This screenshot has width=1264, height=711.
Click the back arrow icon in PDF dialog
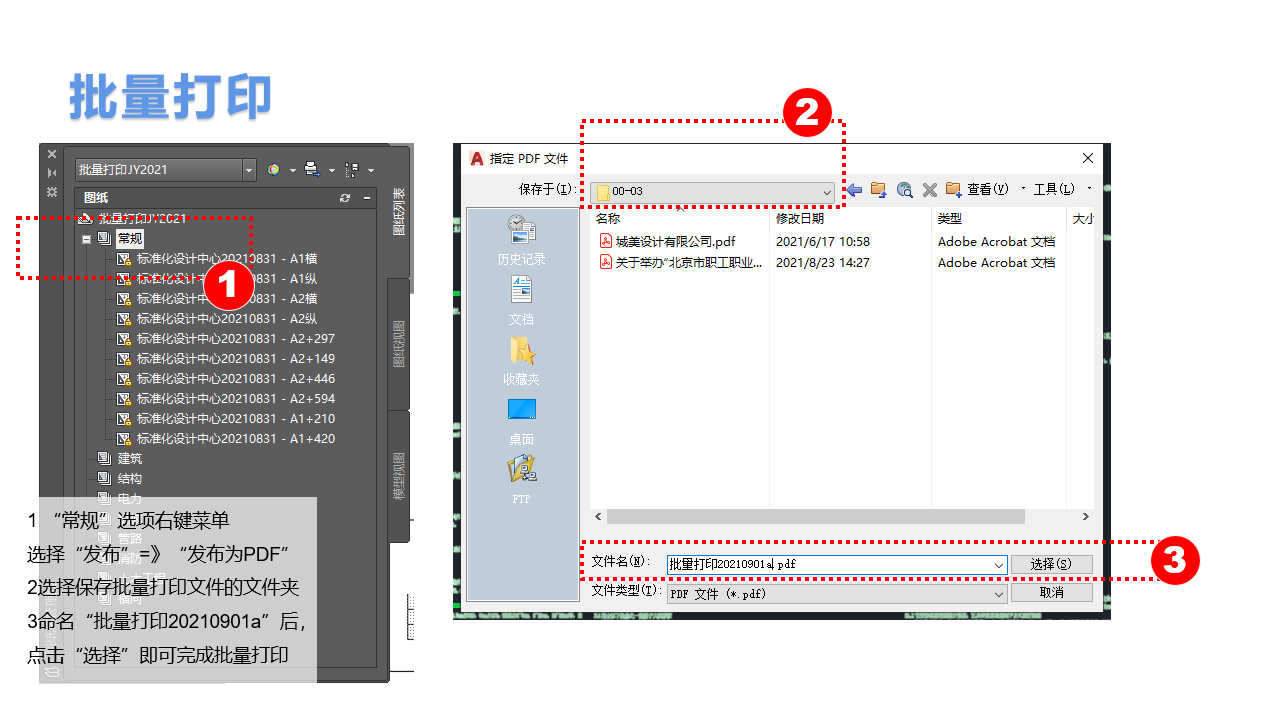(853, 190)
